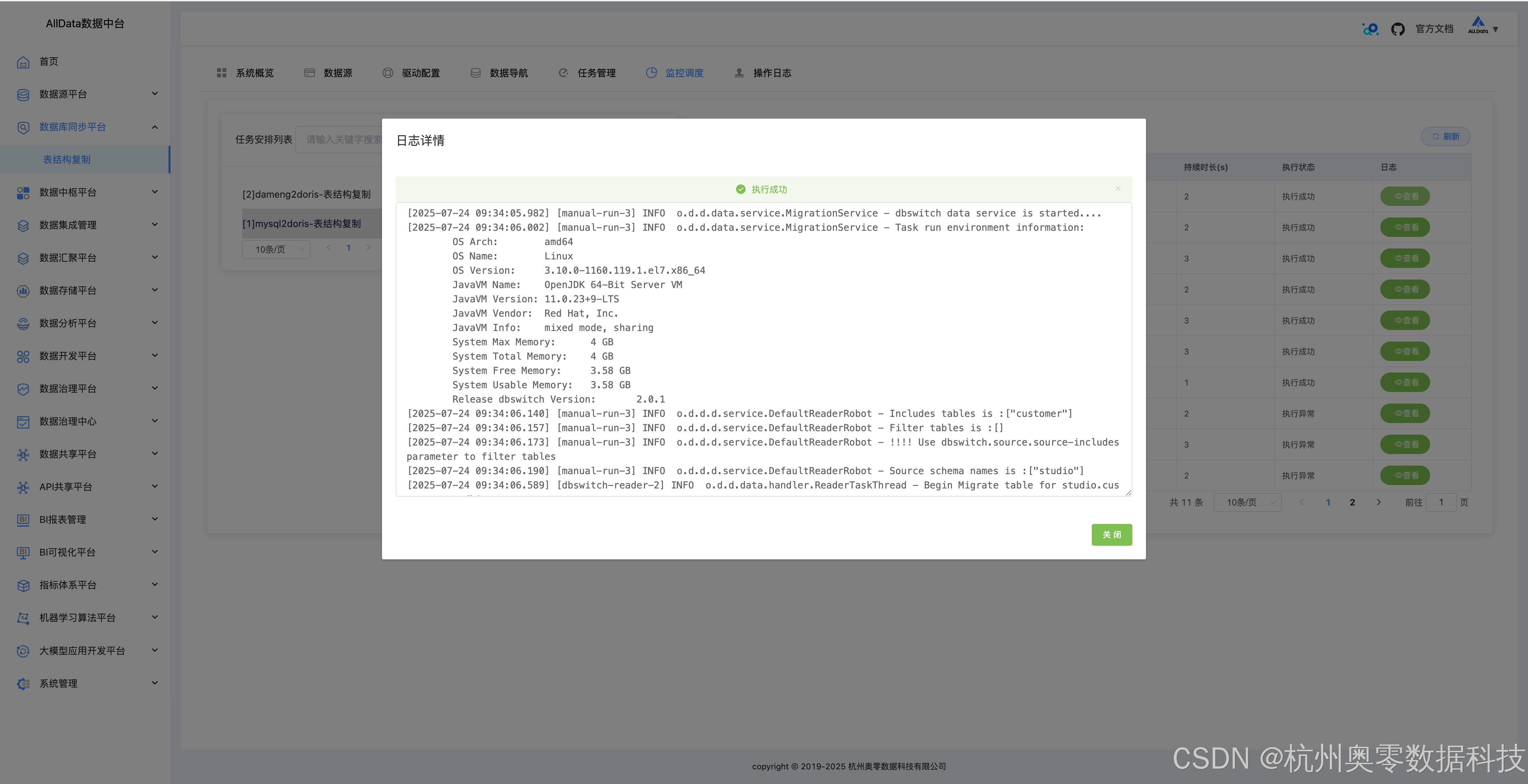Dismiss the 执行成功 alert banner
Viewport: 1528px width, 784px height.
coord(1118,189)
